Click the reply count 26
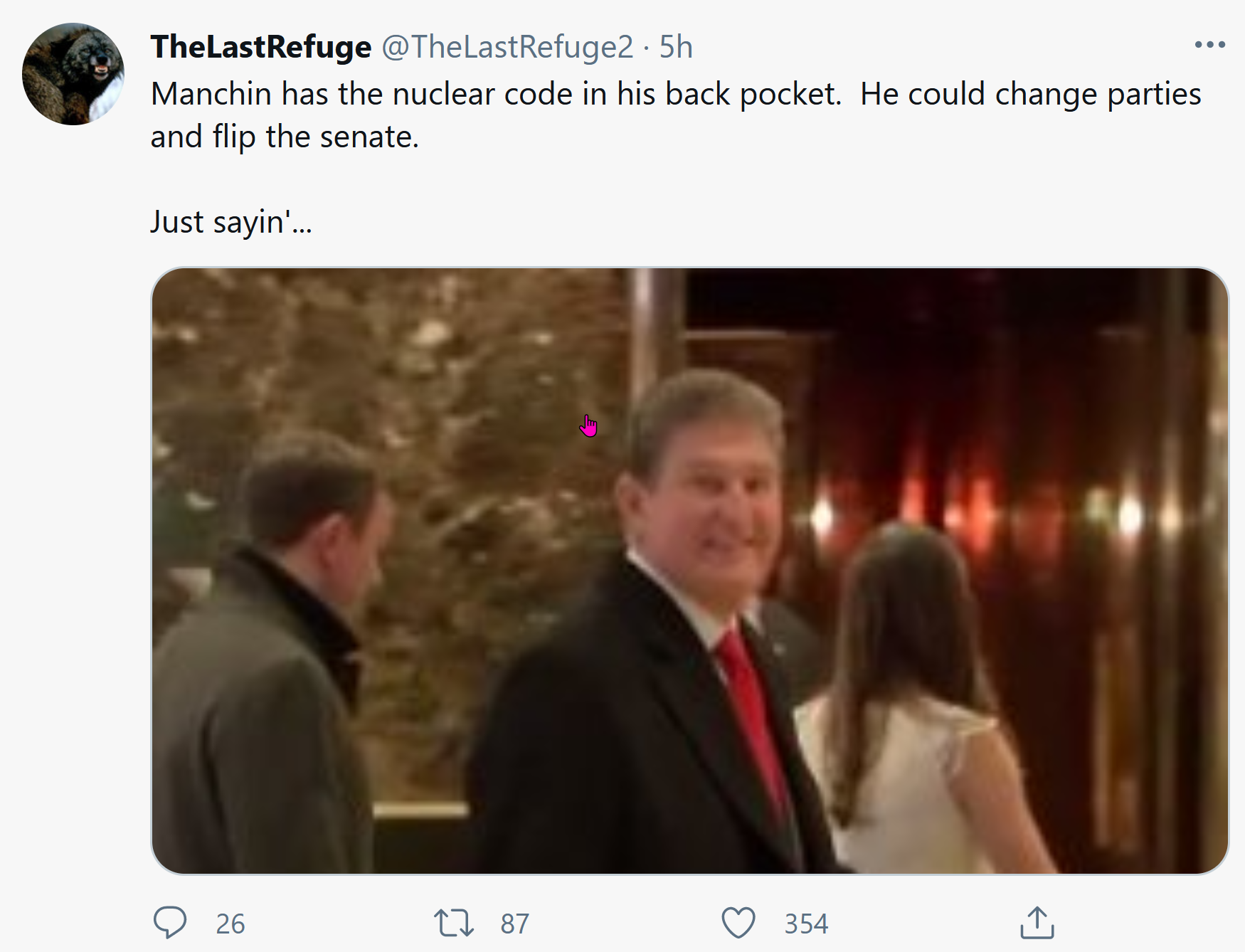Screen dimensions: 1245x952 pyautogui.click(x=231, y=924)
